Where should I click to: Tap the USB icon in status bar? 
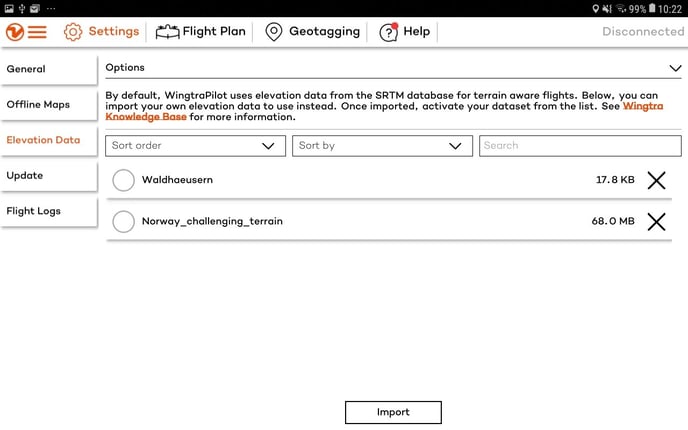point(22,8)
